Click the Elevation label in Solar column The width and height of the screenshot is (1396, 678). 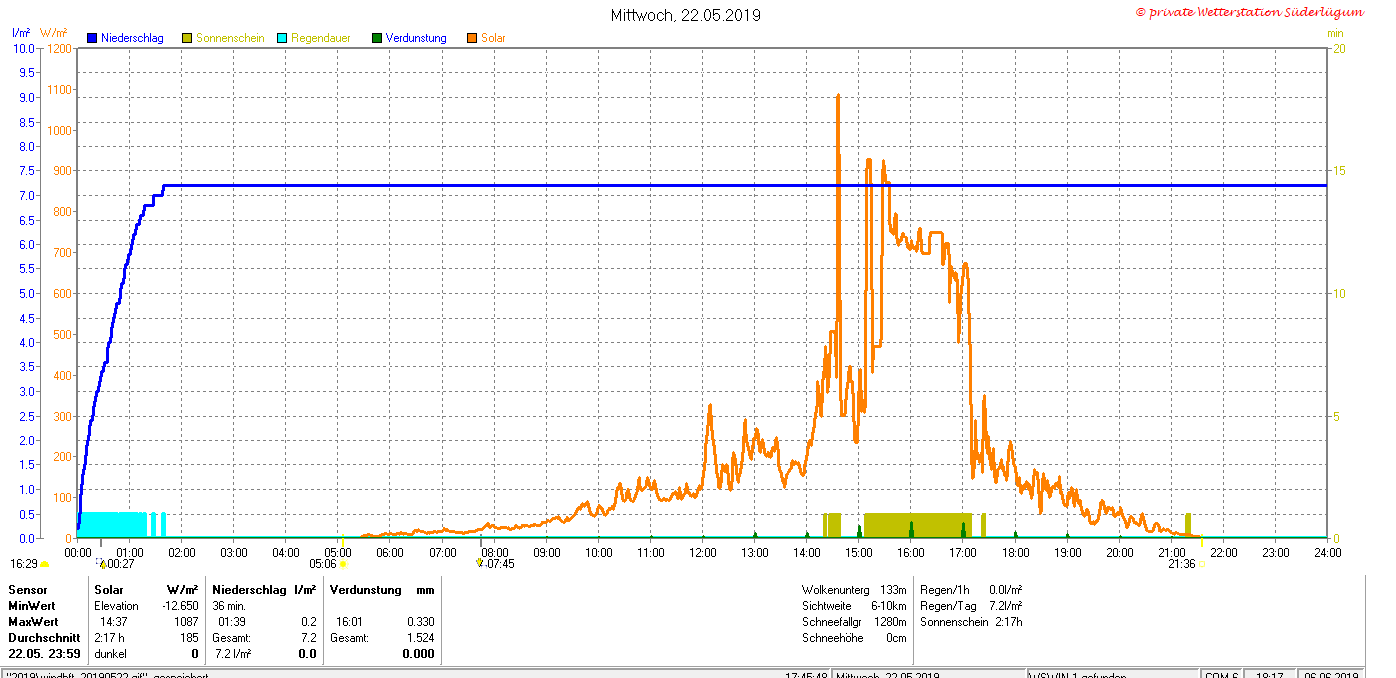(116, 606)
